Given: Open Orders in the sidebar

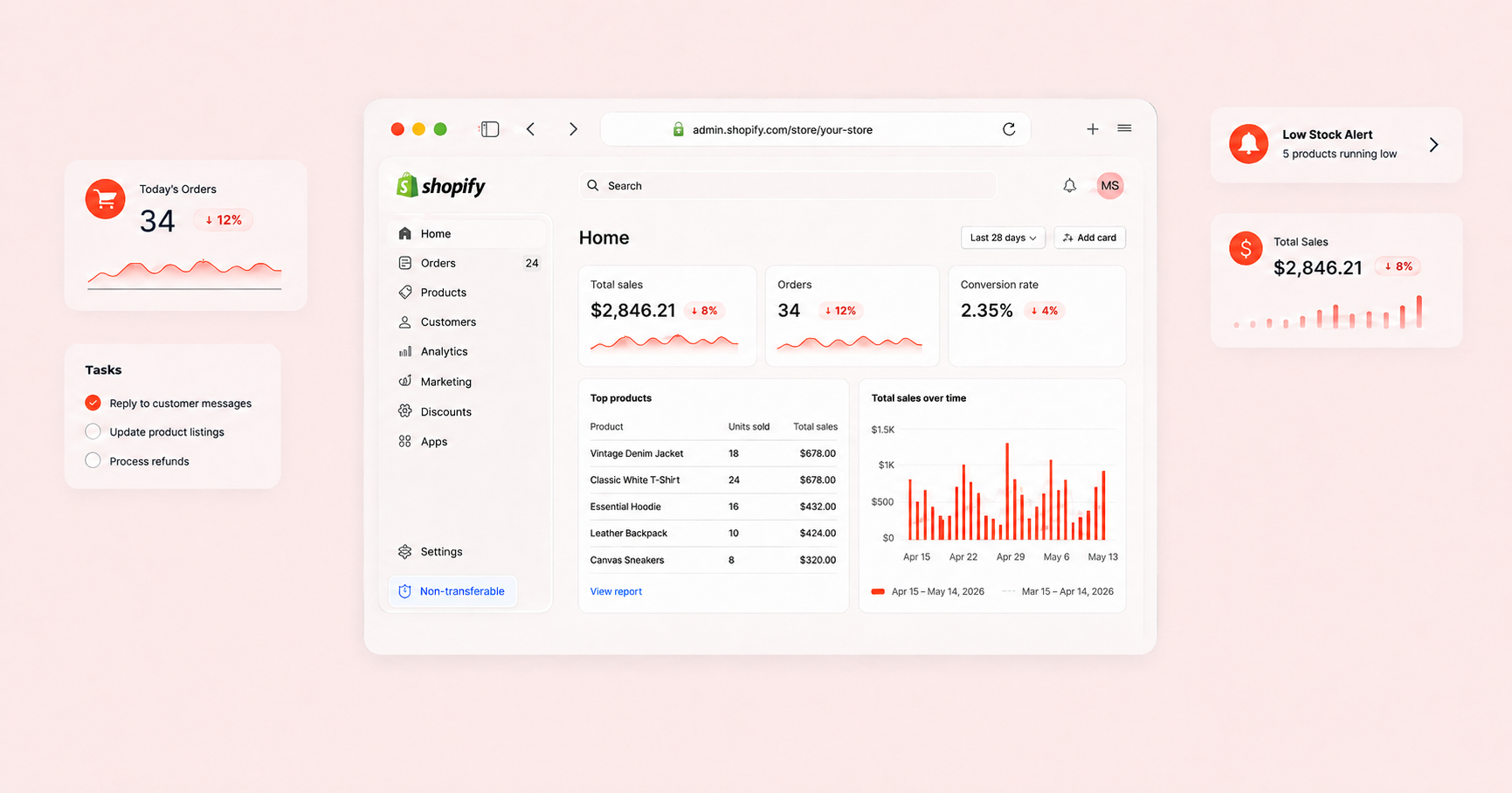Looking at the screenshot, I should [x=468, y=263].
